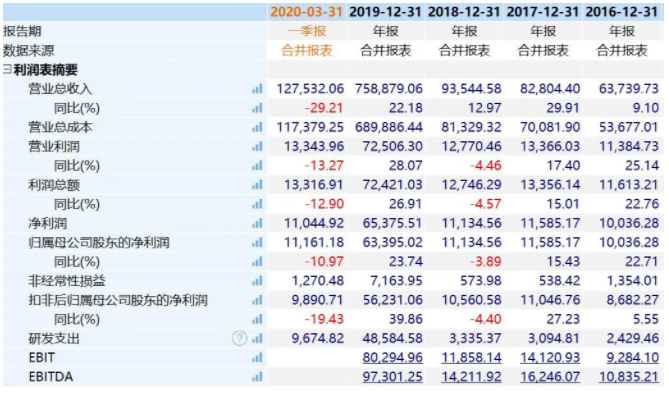Viewport: 669px width, 397px height.
Task: Open chart icon for 研发支出 row
Action: pyautogui.click(x=257, y=339)
